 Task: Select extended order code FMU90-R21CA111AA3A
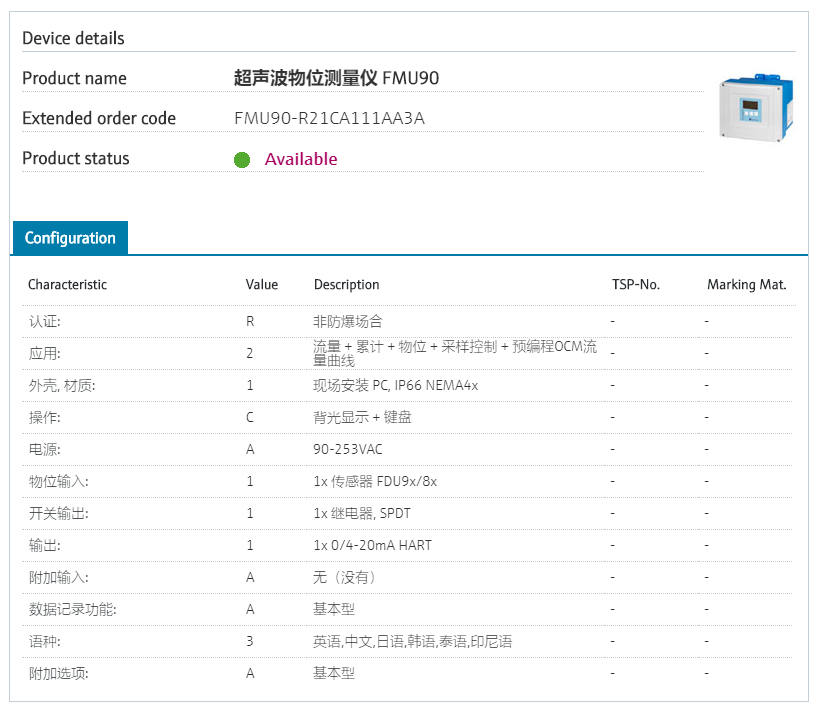point(330,119)
